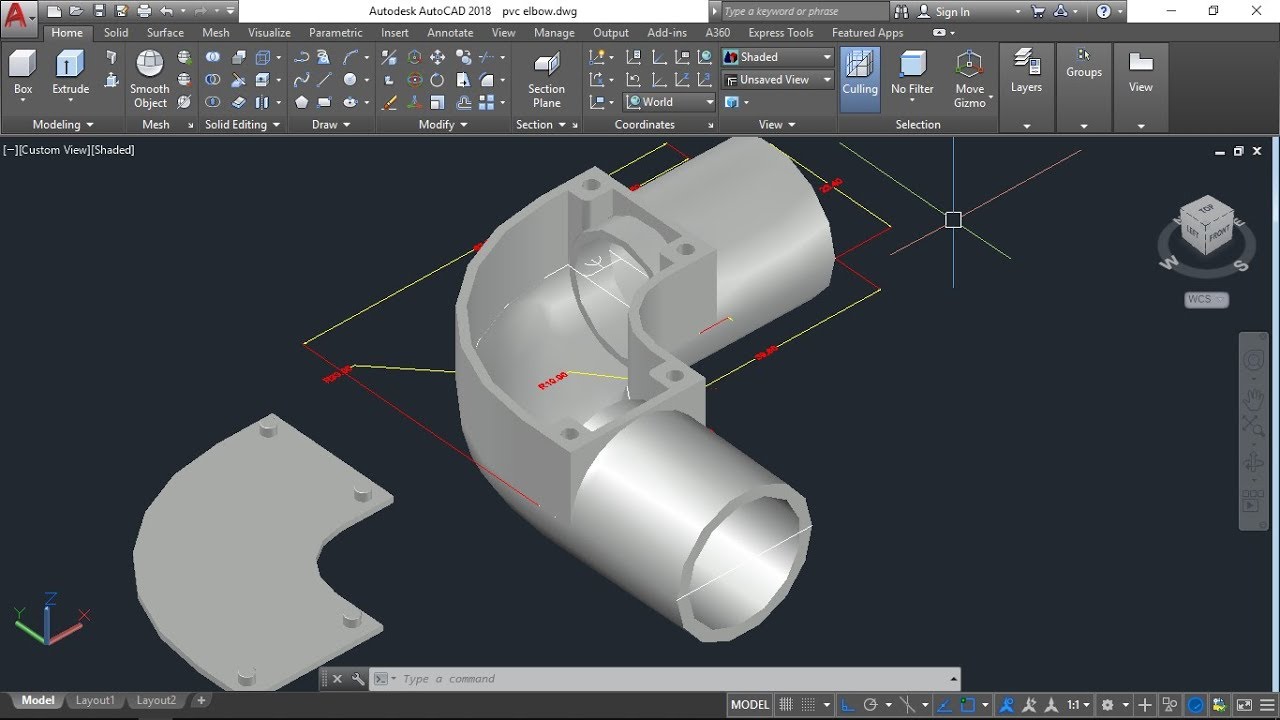Image resolution: width=1280 pixels, height=720 pixels.
Task: Click the Section Plane tool
Action: click(547, 80)
